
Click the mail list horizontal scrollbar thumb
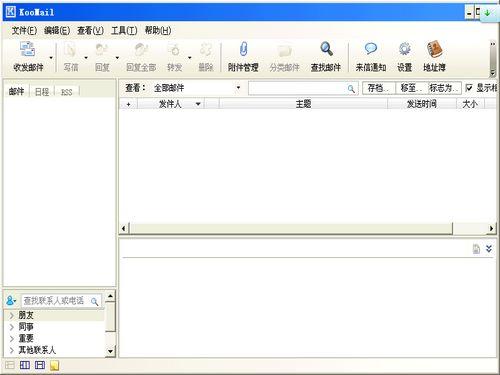pos(291,229)
